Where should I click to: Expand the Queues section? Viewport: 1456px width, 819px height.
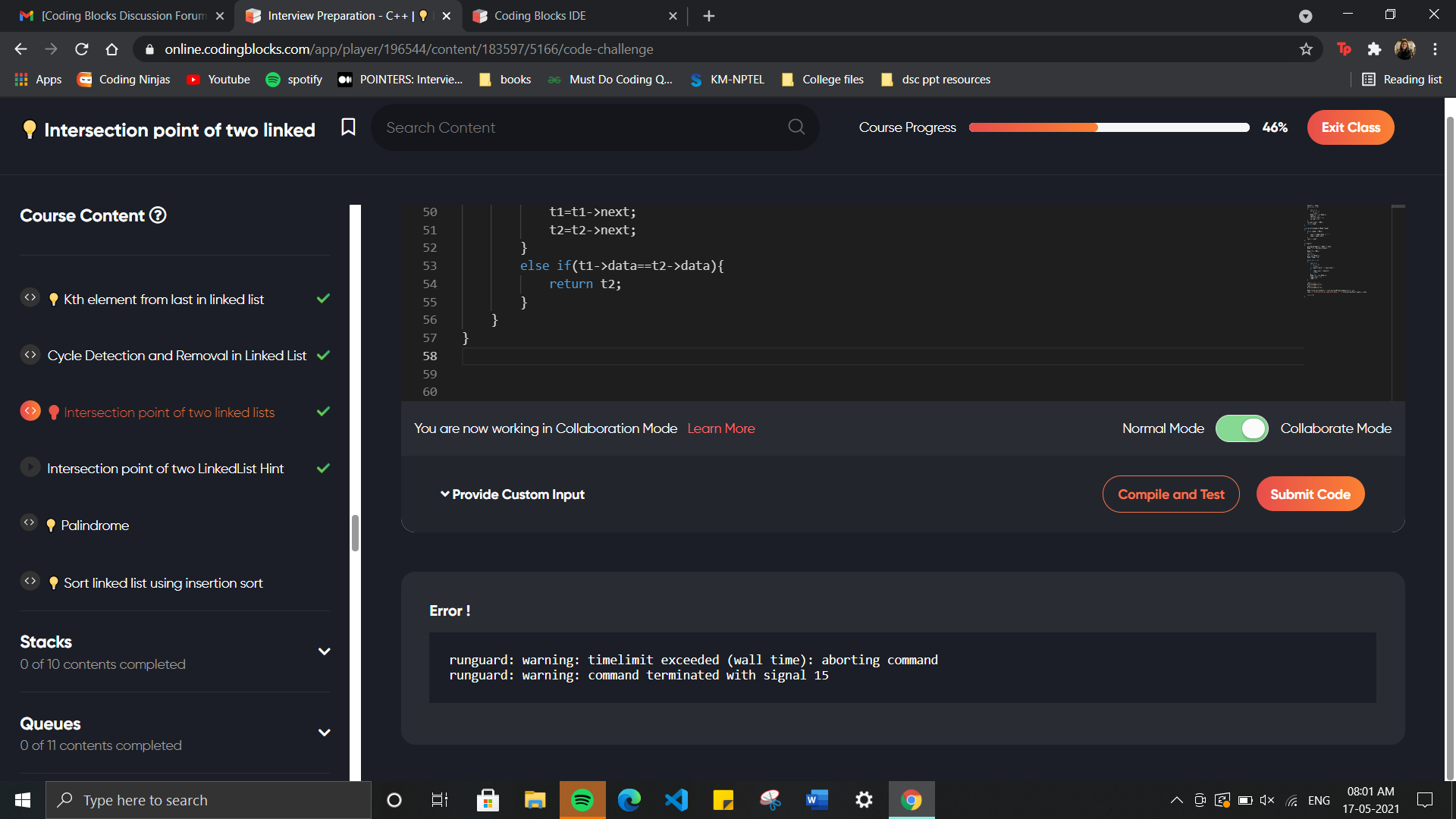click(x=324, y=733)
